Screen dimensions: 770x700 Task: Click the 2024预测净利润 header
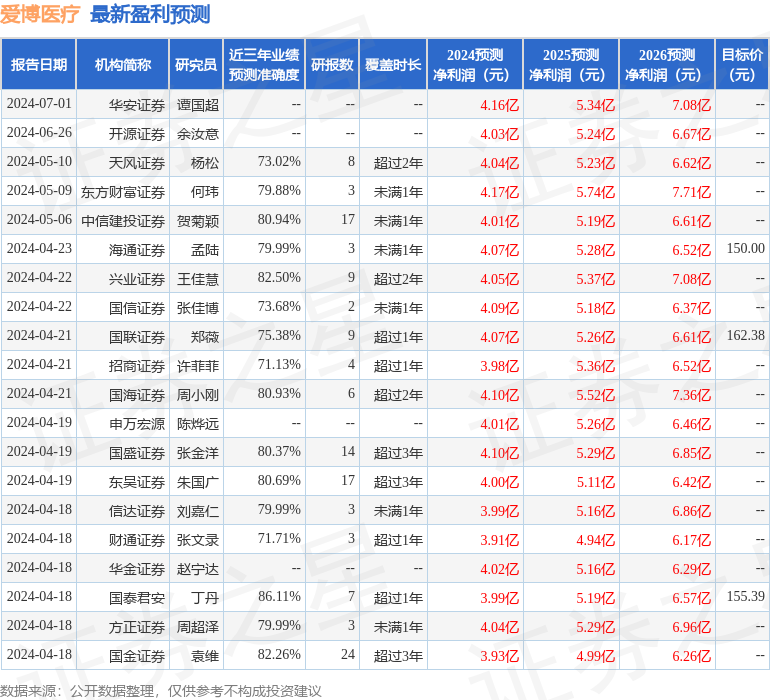pos(475,65)
